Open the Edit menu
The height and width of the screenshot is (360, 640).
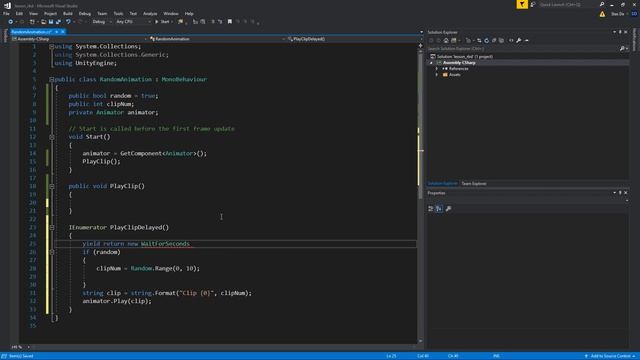click(19, 13)
